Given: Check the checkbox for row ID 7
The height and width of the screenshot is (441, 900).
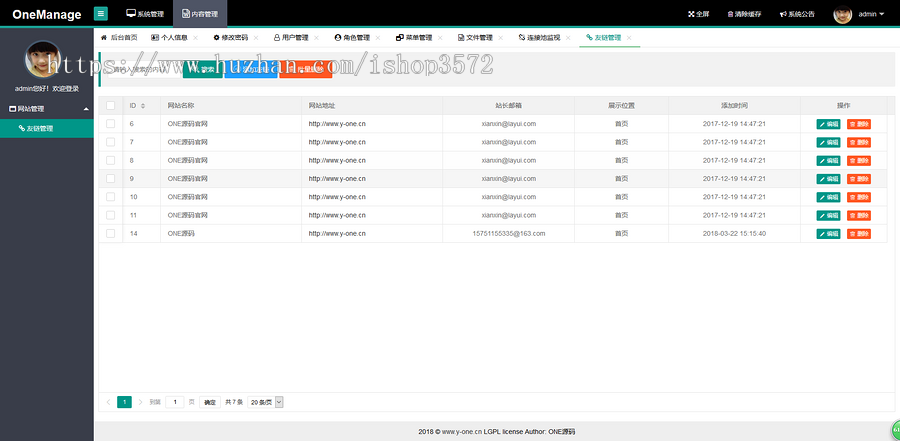Looking at the screenshot, I should click(111, 142).
